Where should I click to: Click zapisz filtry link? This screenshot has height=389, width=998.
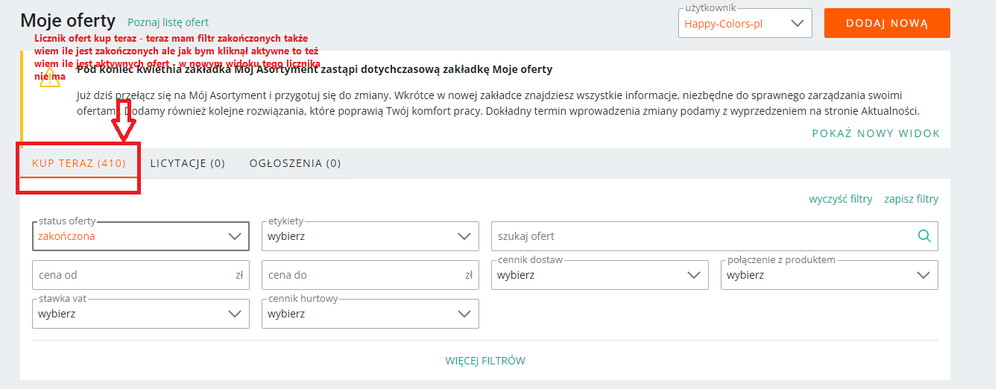(x=911, y=199)
